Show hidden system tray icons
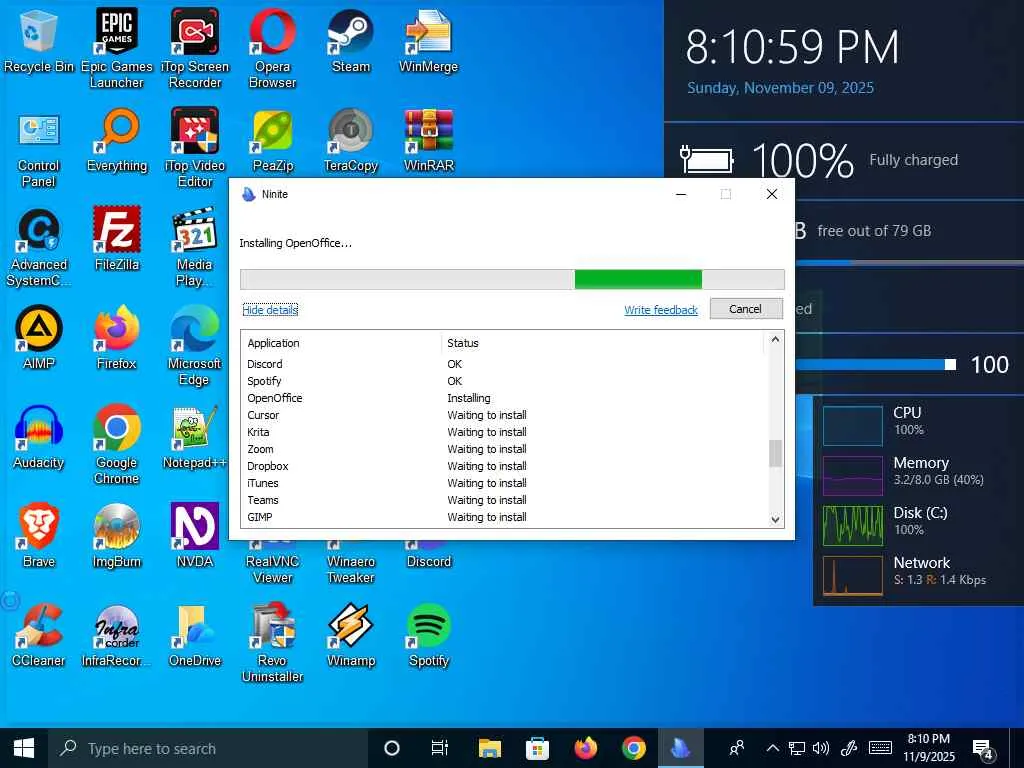 [772, 748]
